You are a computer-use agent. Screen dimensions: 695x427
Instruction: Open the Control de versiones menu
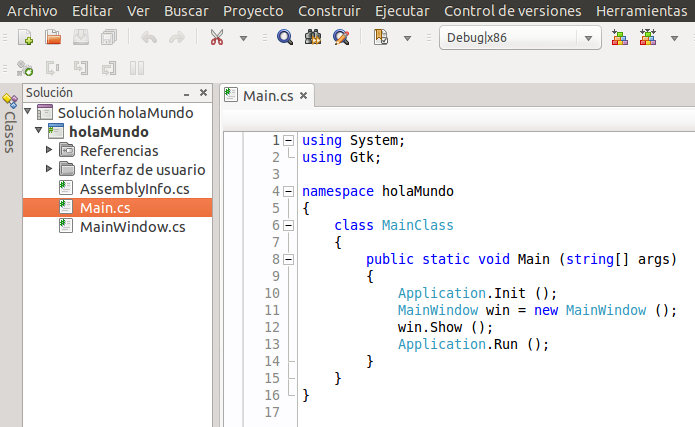click(x=512, y=11)
